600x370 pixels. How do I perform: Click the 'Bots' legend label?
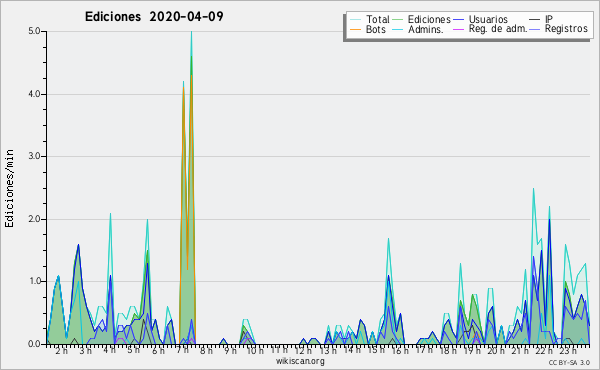click(x=376, y=29)
